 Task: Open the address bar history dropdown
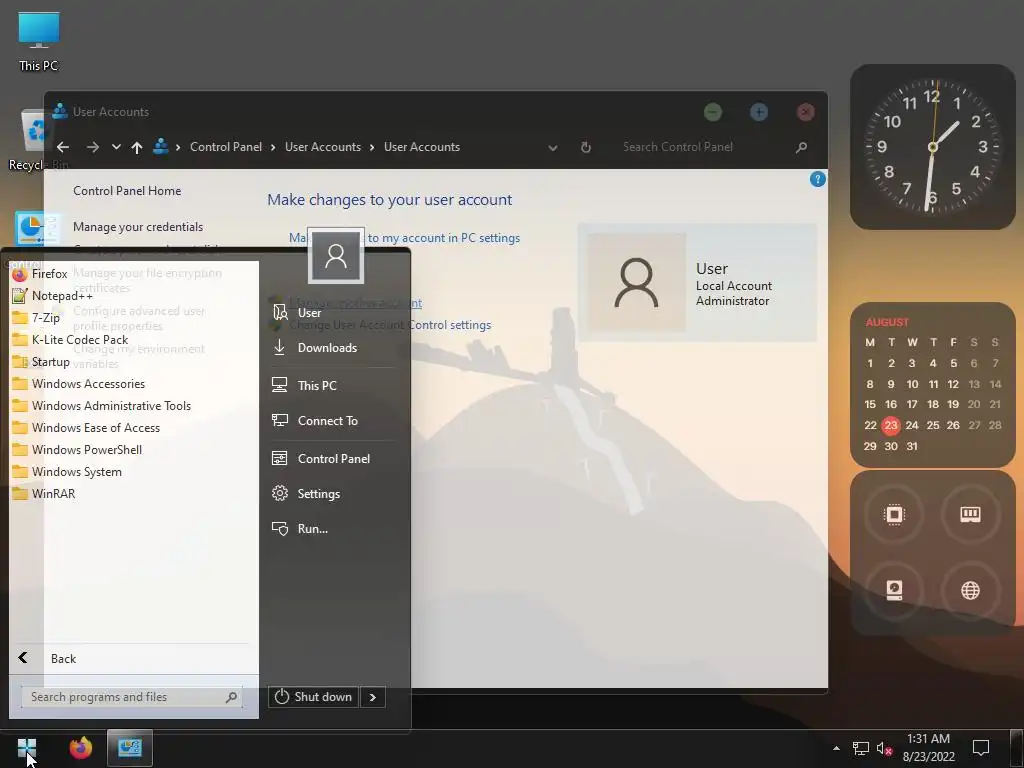552,148
